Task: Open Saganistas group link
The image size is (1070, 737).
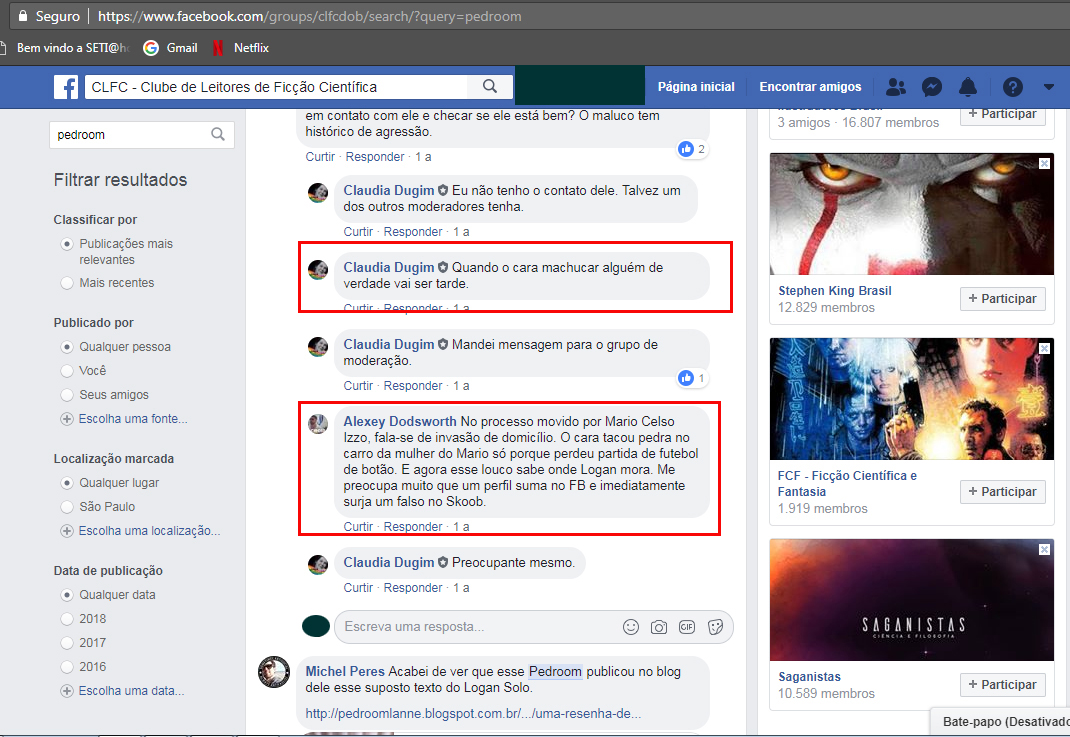Action: click(809, 676)
